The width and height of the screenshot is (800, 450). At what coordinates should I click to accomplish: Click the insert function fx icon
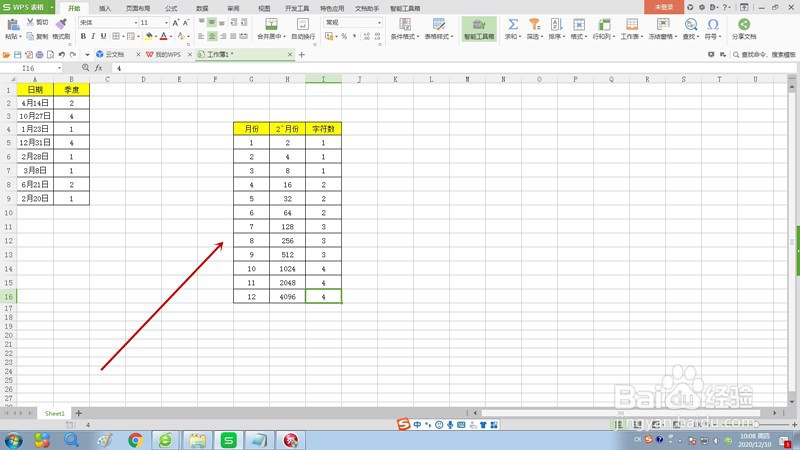click(x=98, y=68)
